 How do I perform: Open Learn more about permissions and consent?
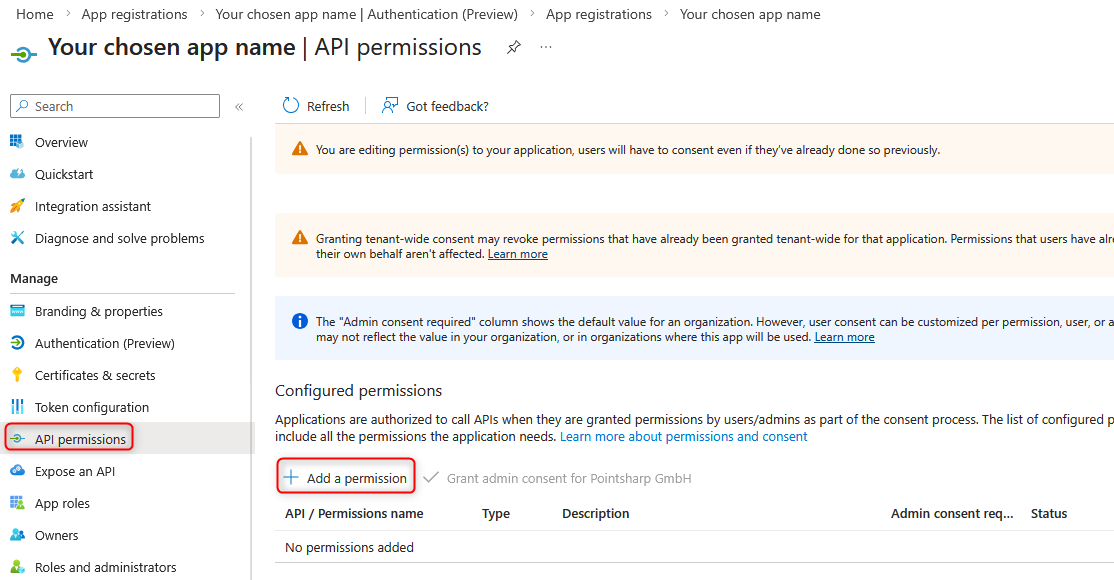coord(683,437)
